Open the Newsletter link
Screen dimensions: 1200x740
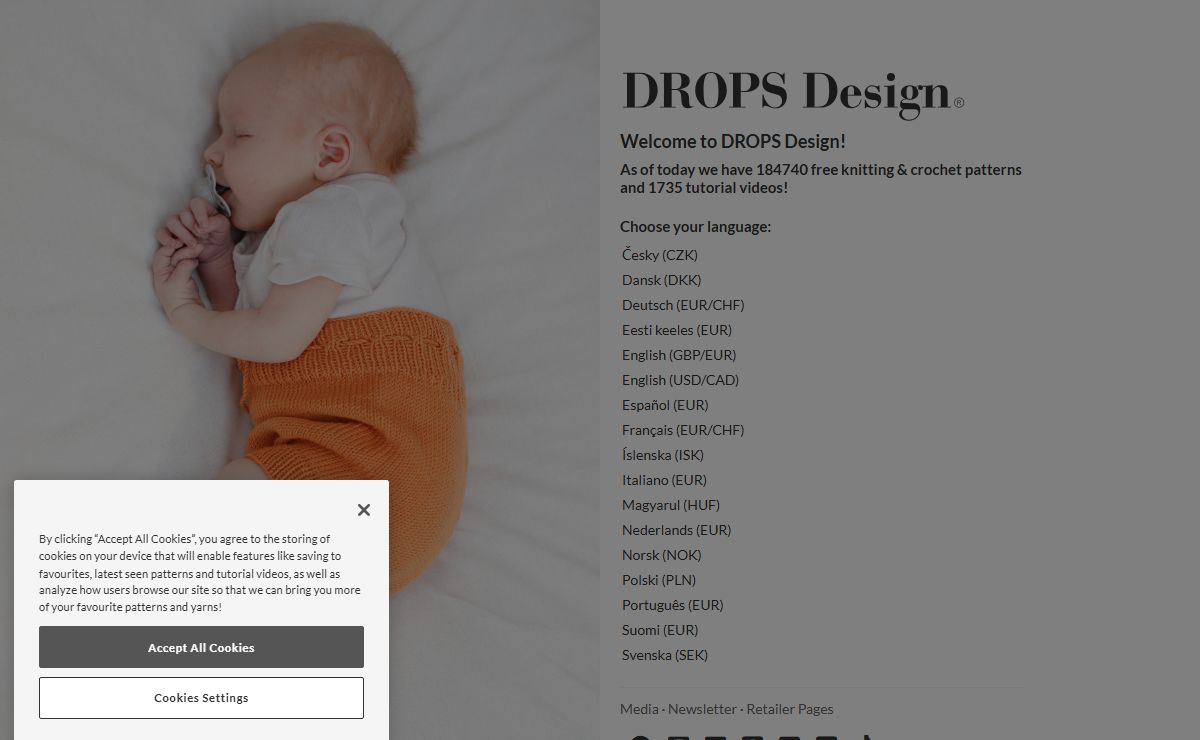point(702,709)
